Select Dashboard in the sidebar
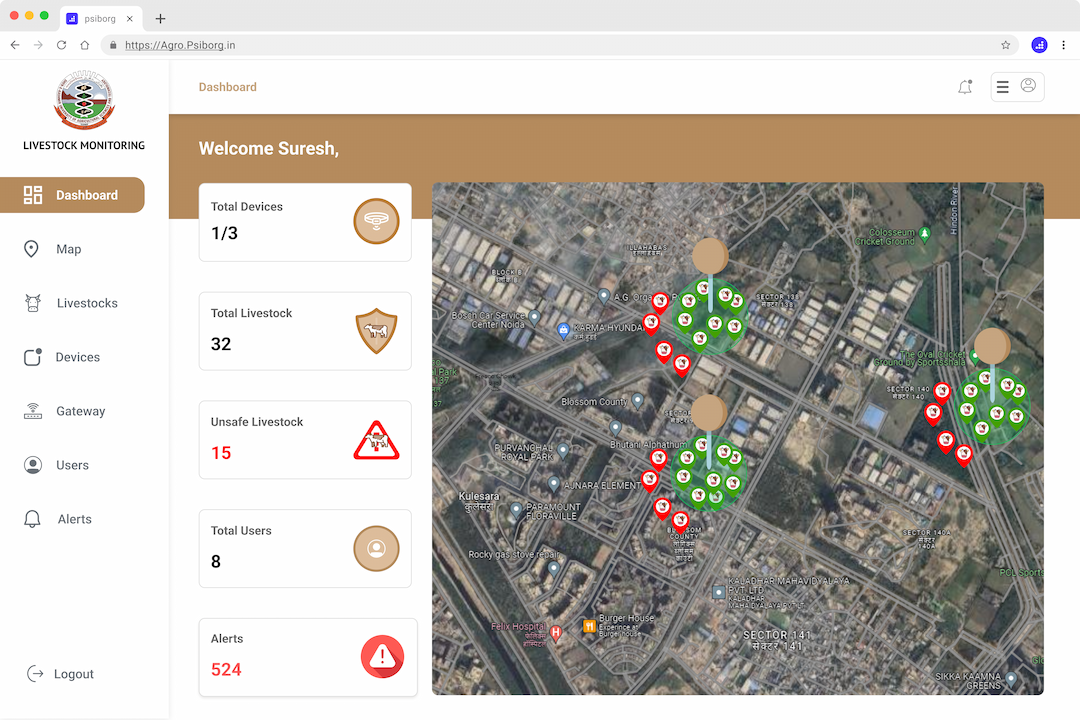 tap(72, 195)
